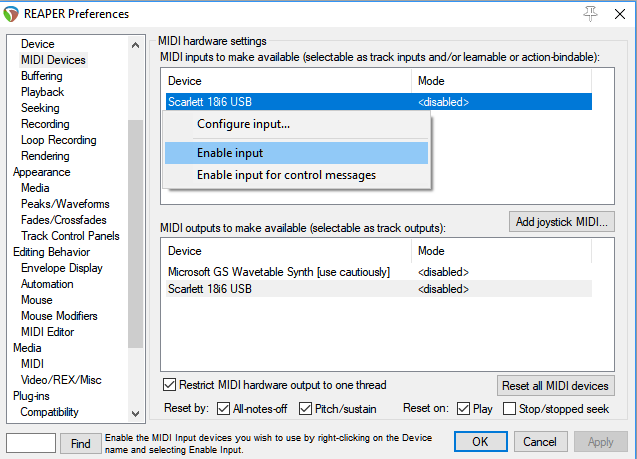
Task: Select Scarlett 18i6 USB output device row
Action: 379,289
